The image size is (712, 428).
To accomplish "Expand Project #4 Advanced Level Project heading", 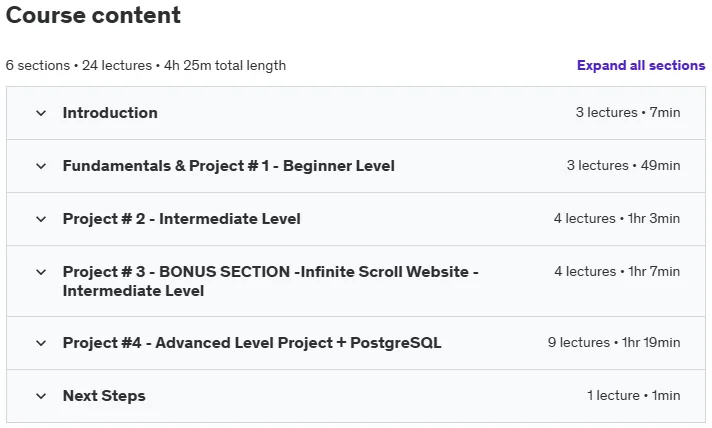I will click(x=252, y=343).
